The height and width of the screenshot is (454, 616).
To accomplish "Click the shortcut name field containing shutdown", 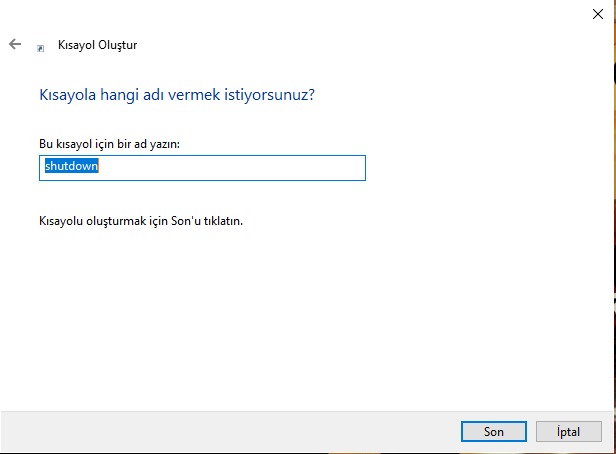I will (202, 168).
